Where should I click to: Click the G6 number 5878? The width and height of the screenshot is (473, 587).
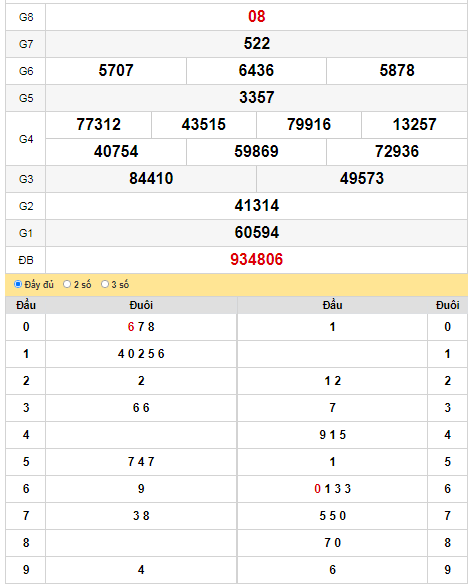[x=397, y=70]
